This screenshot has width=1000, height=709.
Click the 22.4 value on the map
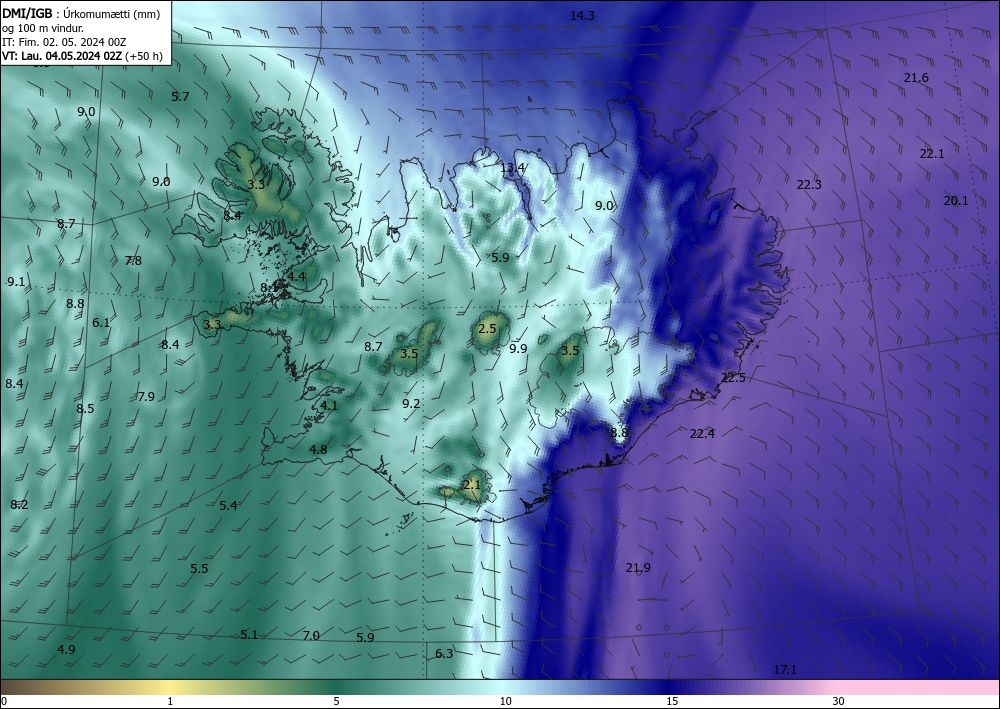pos(702,434)
